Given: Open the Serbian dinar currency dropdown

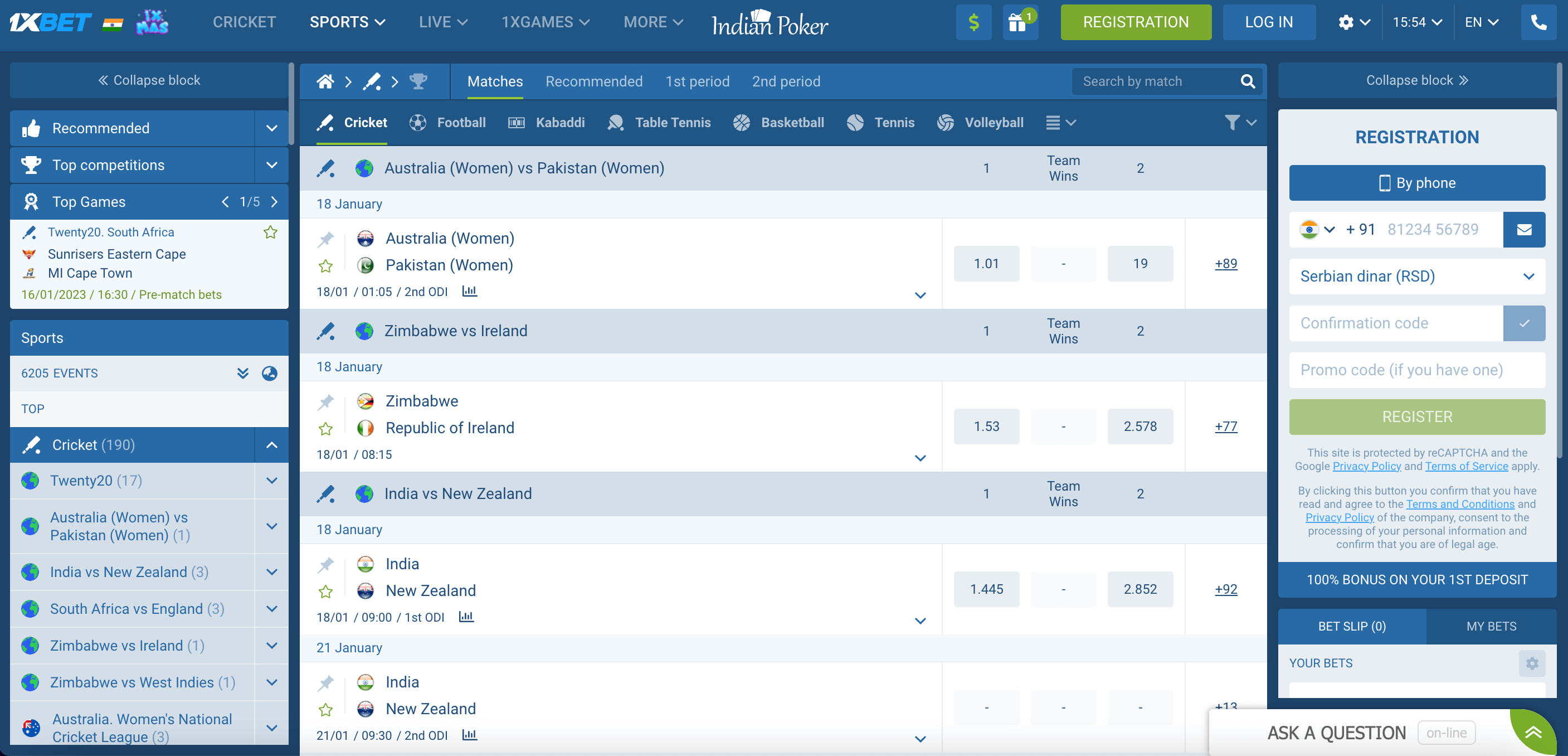Looking at the screenshot, I should [x=1416, y=277].
